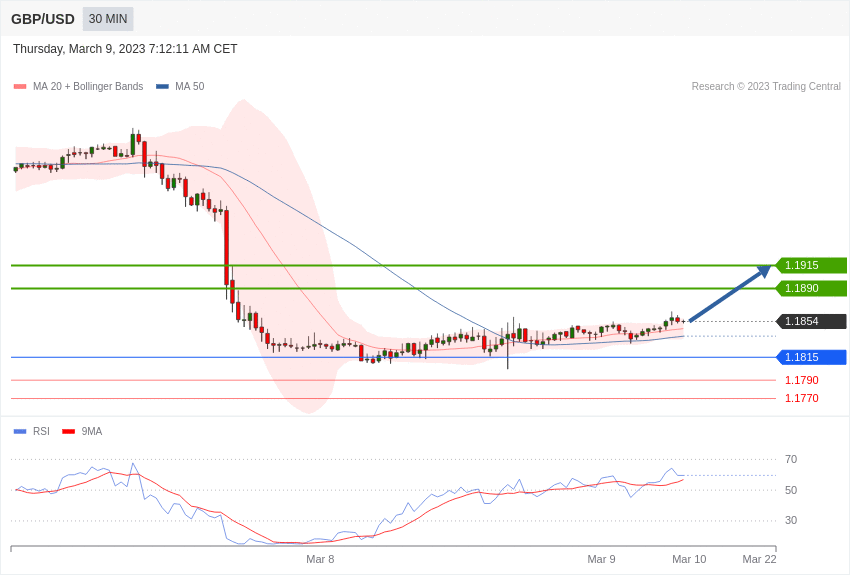The image size is (850, 576).
Task: Click the blue RSI legend swatch
Action: point(20,431)
